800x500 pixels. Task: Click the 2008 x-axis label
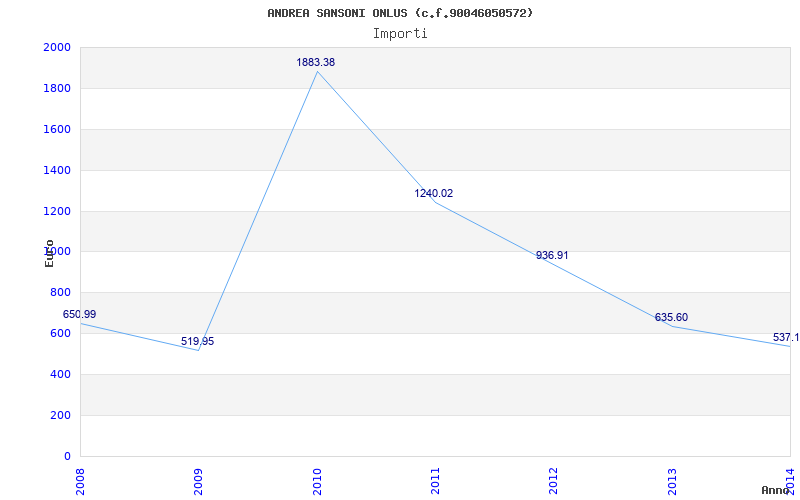point(80,482)
